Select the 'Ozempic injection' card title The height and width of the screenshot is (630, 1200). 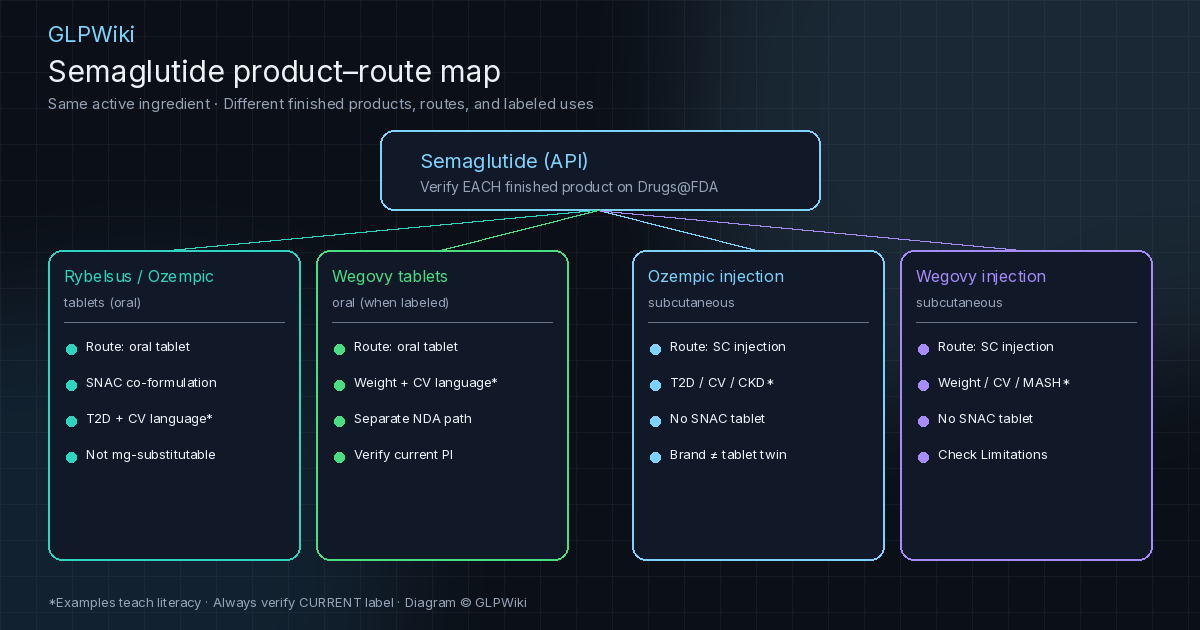point(716,277)
